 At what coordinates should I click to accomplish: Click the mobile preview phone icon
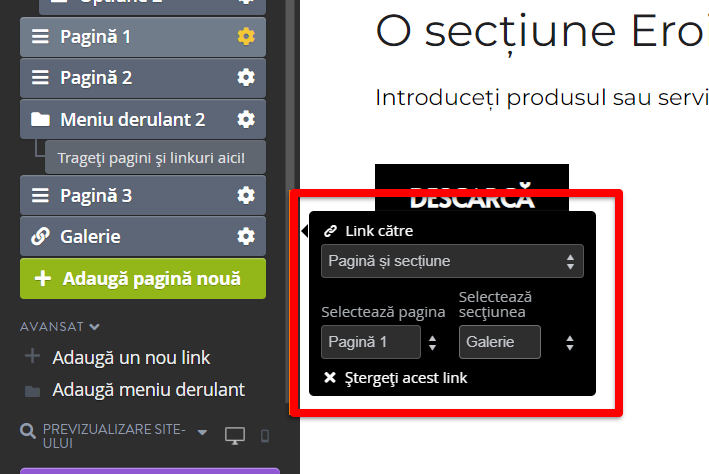(x=265, y=436)
